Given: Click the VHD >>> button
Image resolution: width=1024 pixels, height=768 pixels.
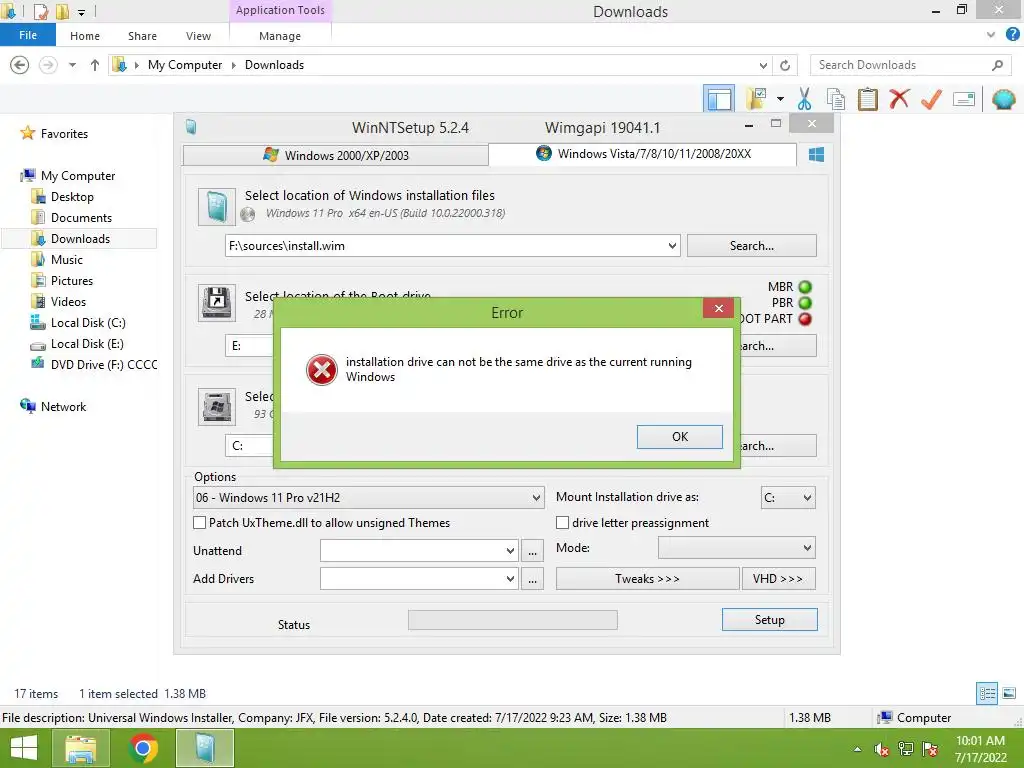Looking at the screenshot, I should 778,579.
